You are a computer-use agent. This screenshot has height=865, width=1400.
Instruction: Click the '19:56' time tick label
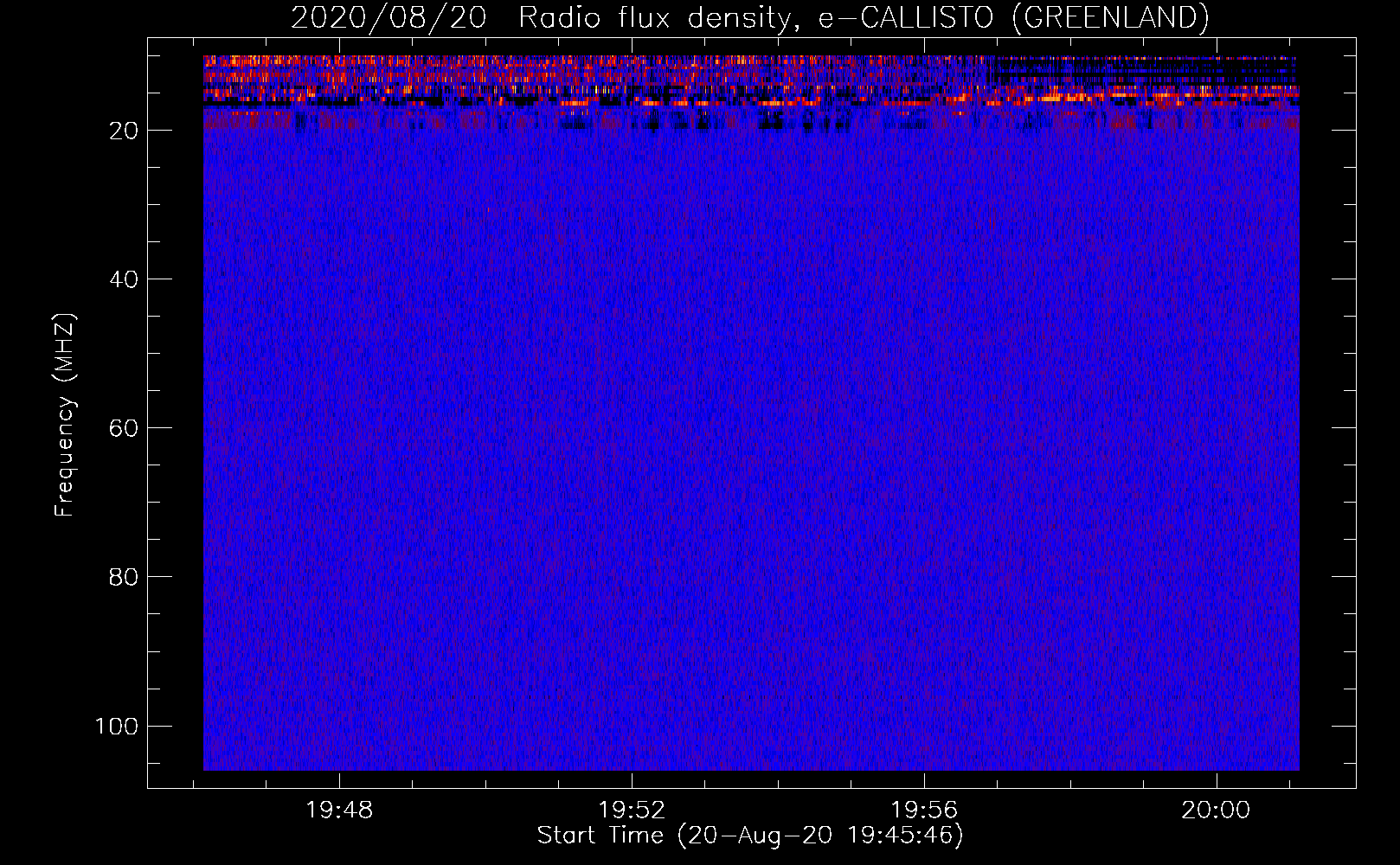(x=925, y=811)
